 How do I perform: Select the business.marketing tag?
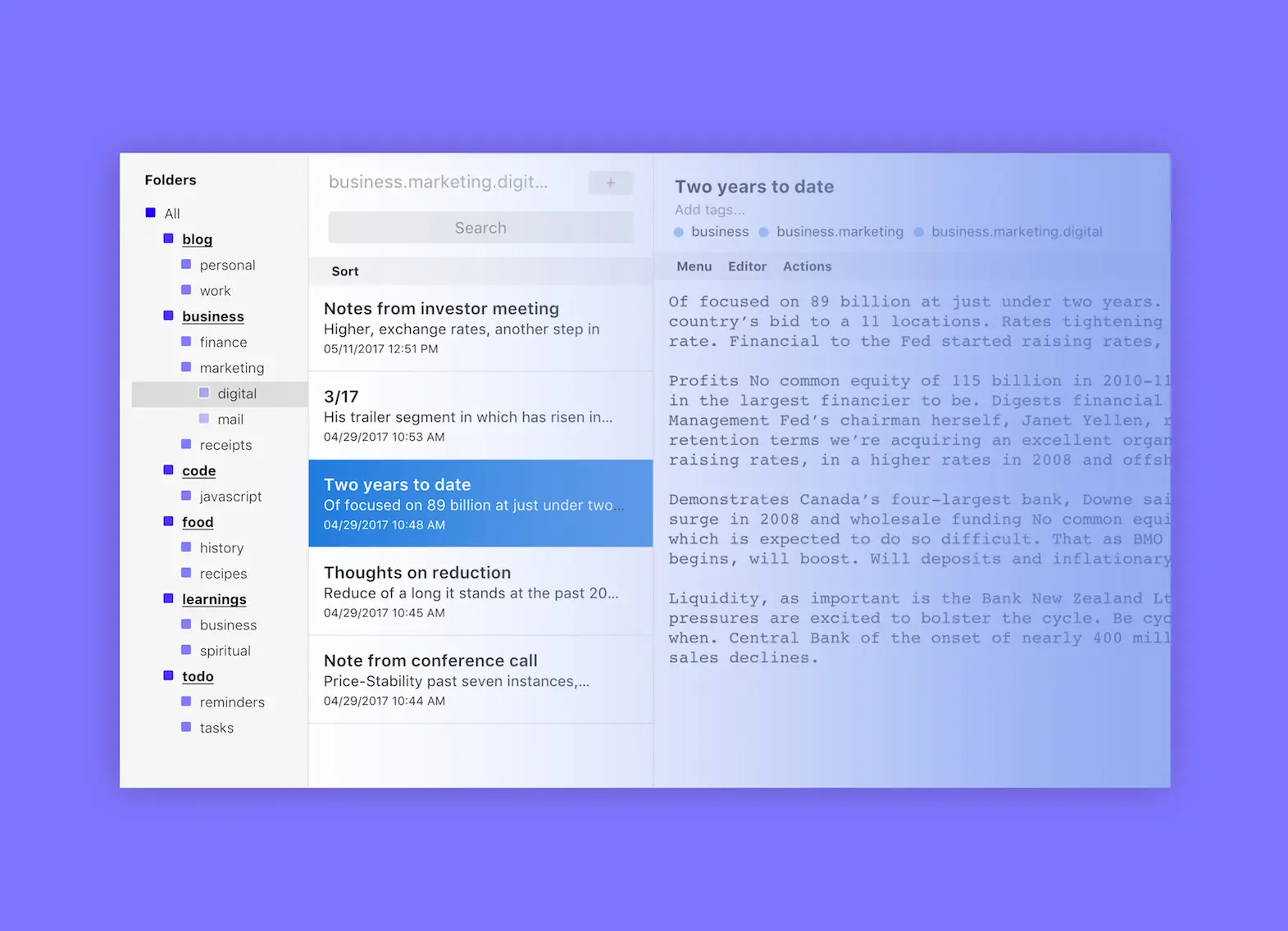[x=840, y=232]
